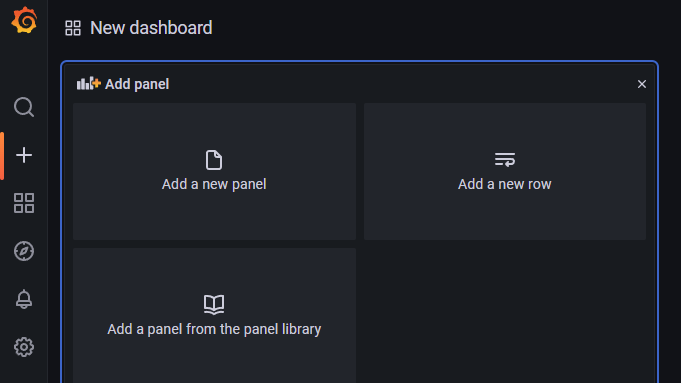
Task: Click the Add a new panel label text
Action: tap(214, 184)
